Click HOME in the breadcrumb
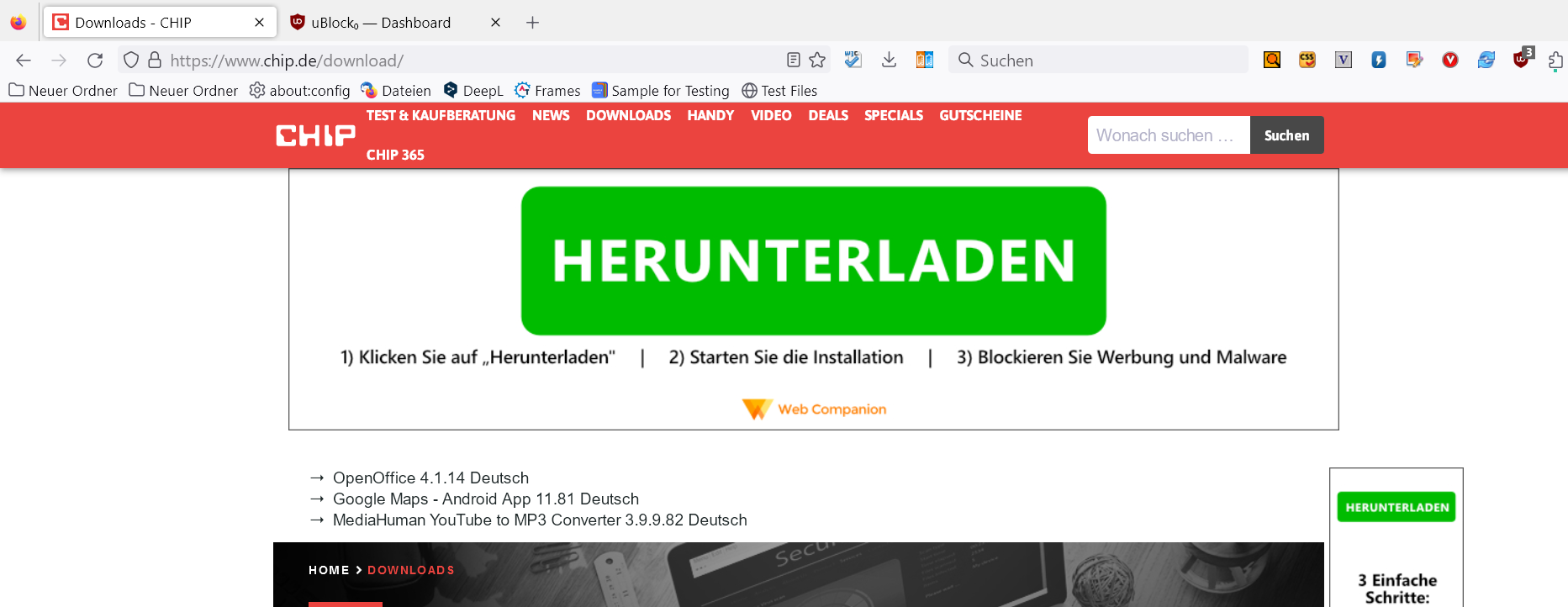 [329, 570]
